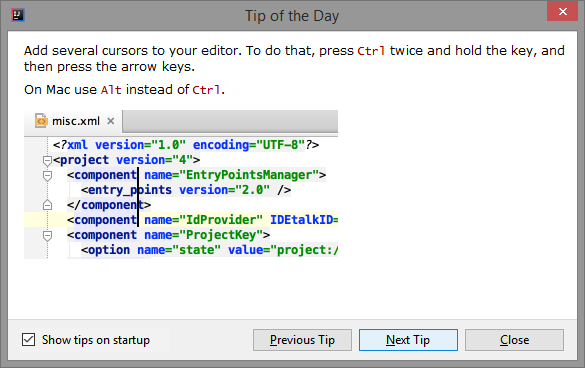
Task: Close the misc.xml tab with its x
Action: [x=110, y=121]
